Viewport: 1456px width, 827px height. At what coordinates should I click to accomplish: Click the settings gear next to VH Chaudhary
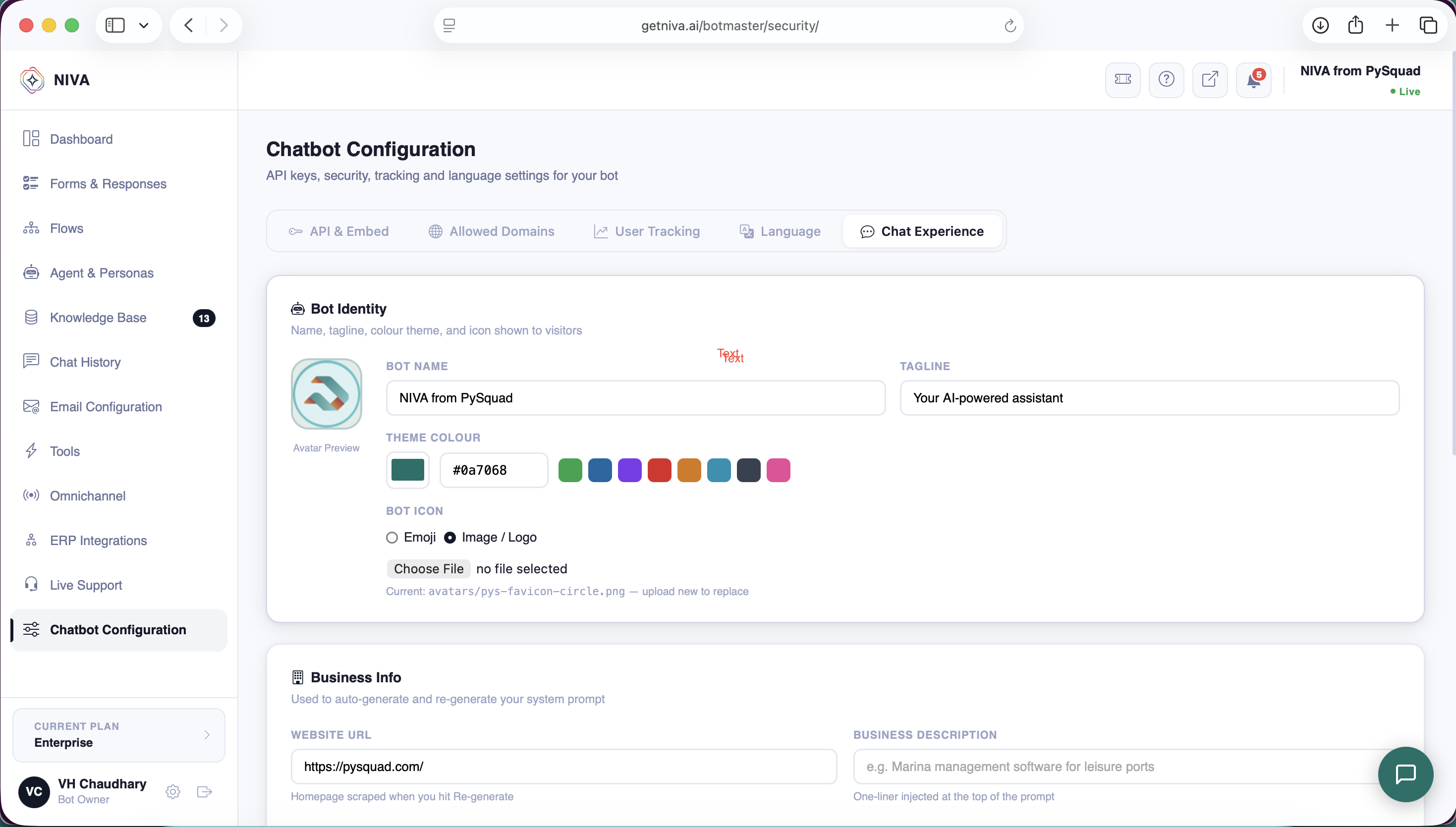tap(172, 791)
